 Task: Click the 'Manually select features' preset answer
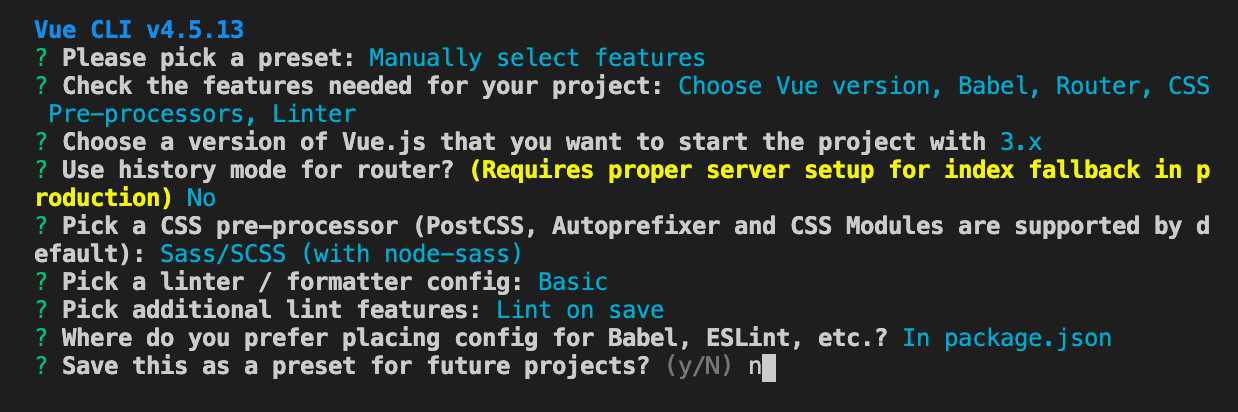(x=537, y=57)
